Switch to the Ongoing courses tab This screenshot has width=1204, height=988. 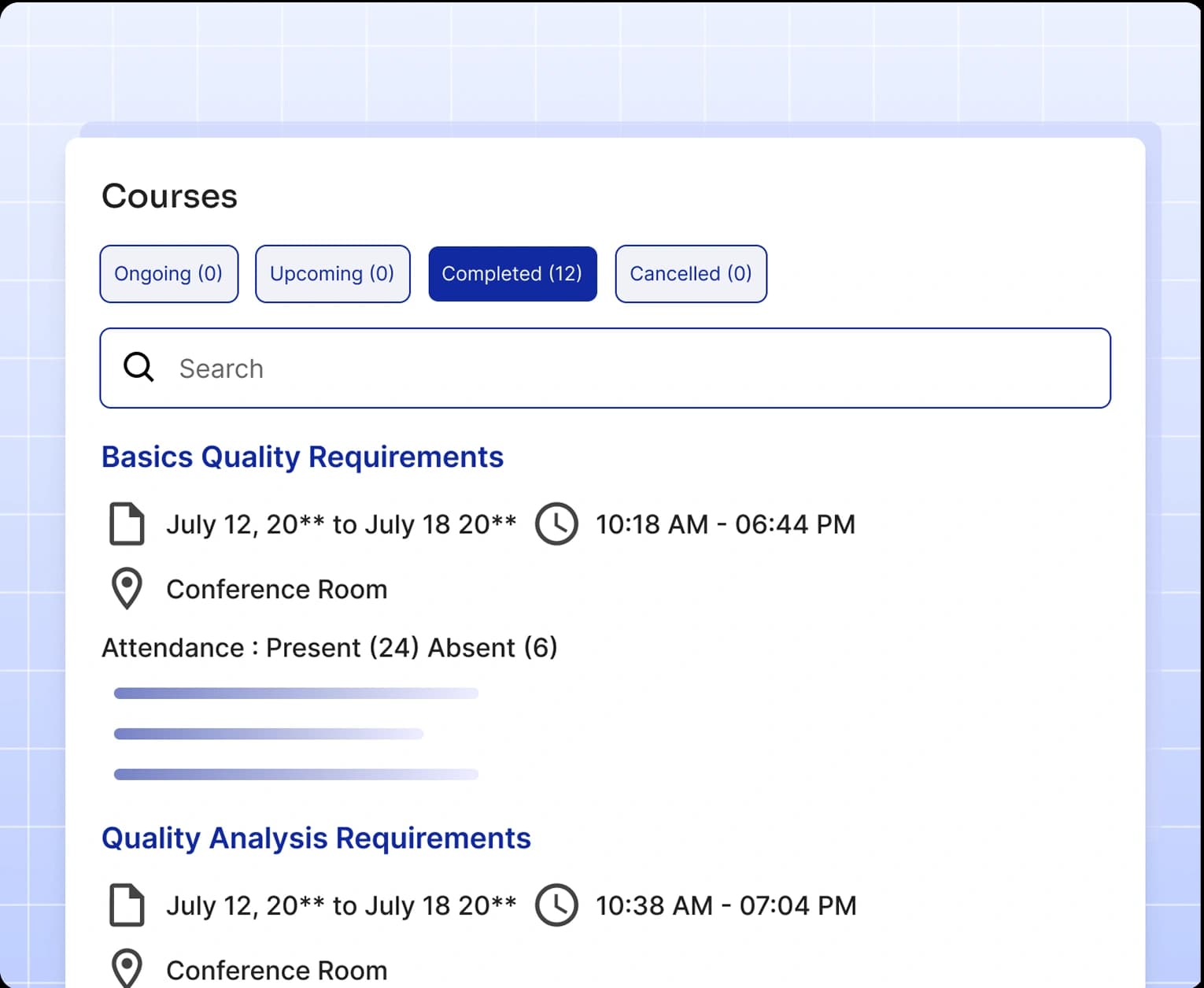click(x=168, y=274)
